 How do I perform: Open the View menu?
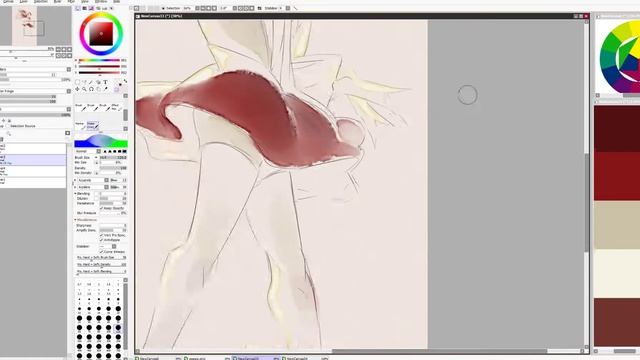click(x=84, y=2)
